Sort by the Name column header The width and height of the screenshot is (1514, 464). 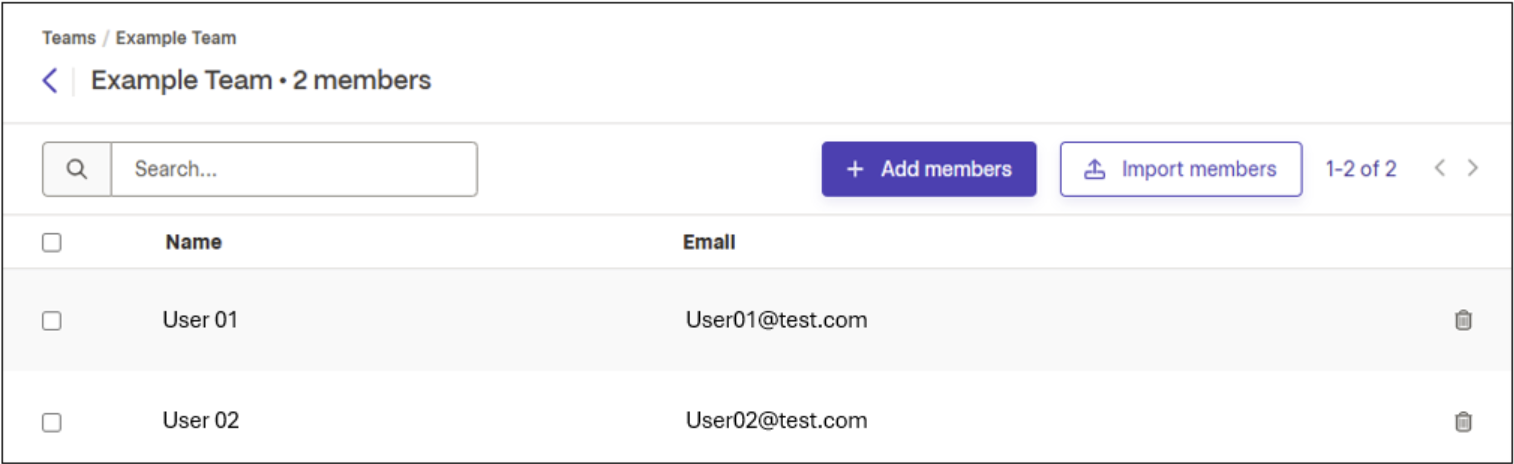pos(194,242)
